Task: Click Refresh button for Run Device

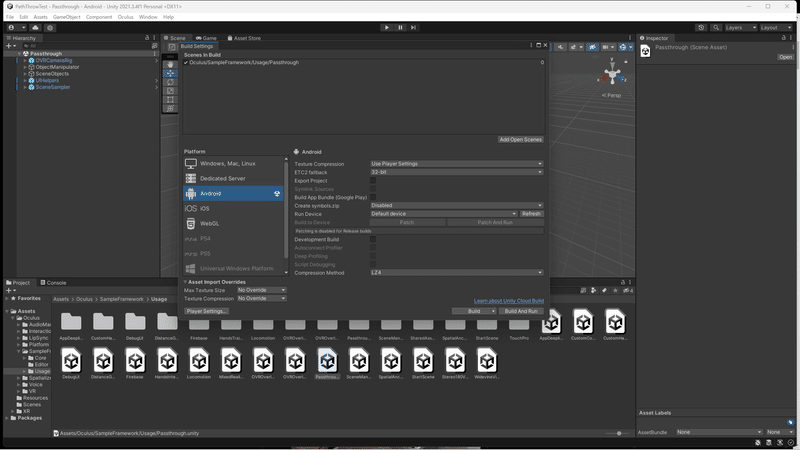Action: click(x=531, y=214)
